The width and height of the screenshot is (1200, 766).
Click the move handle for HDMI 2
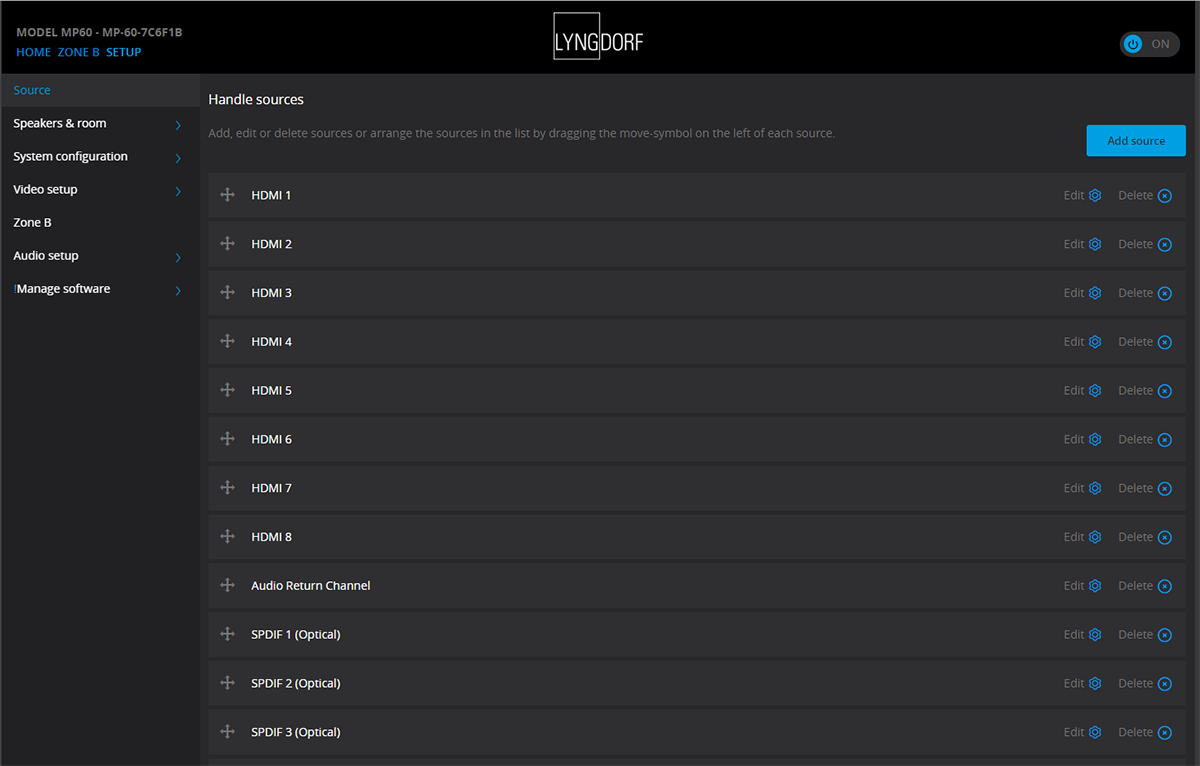227,244
